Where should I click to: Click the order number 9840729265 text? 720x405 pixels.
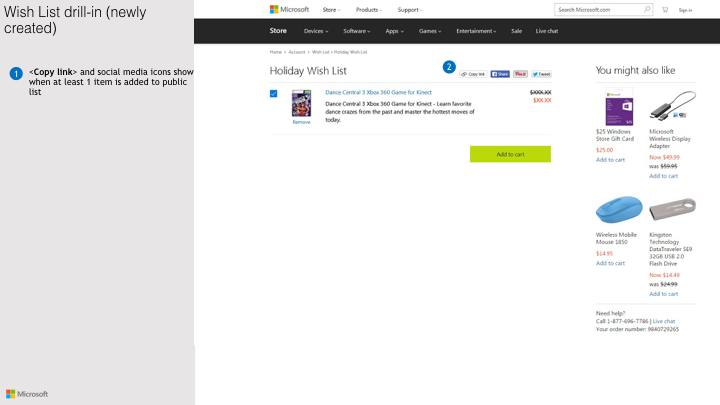click(663, 329)
